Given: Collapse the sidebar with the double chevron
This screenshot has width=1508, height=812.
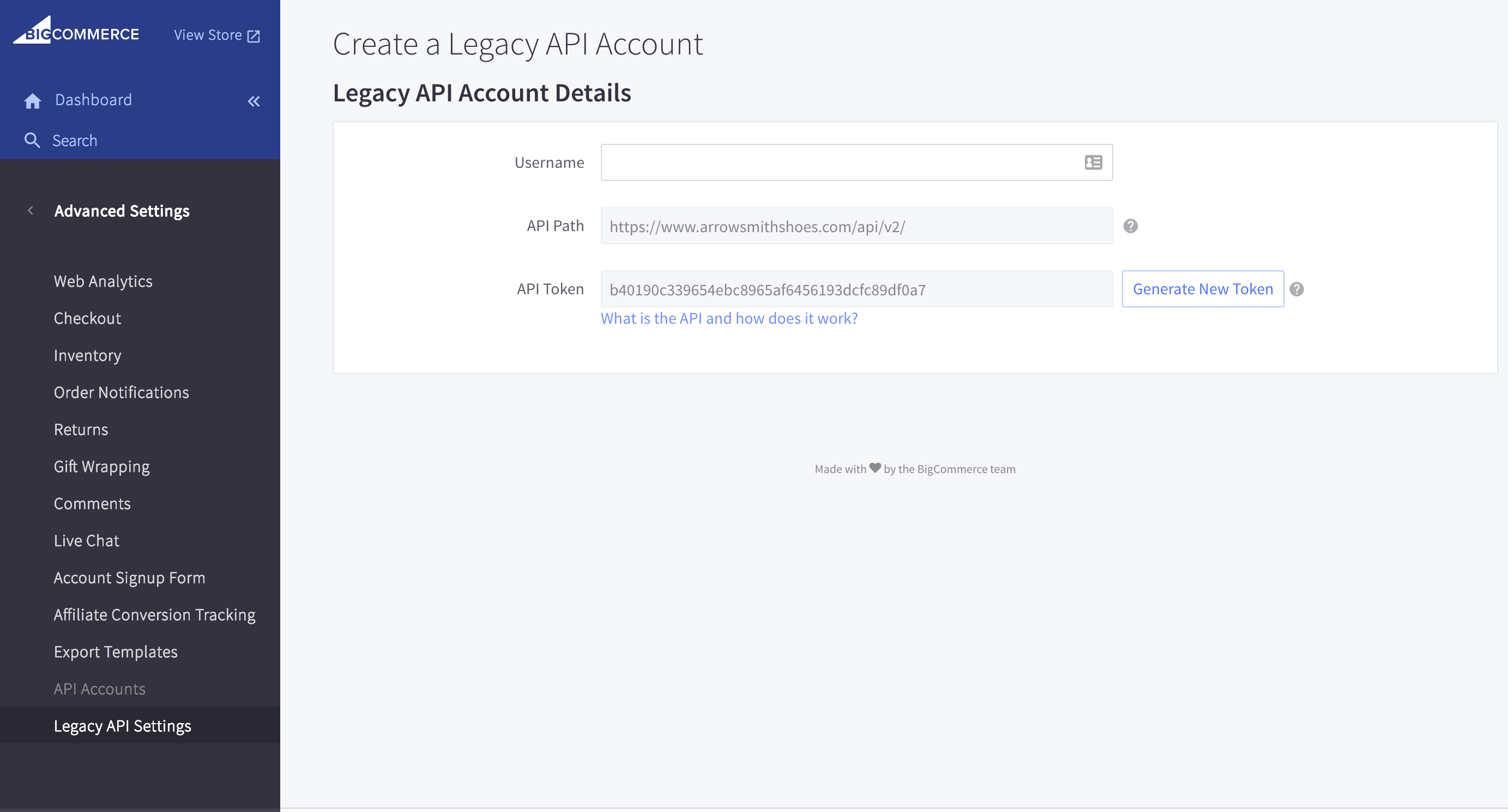Looking at the screenshot, I should 254,101.
